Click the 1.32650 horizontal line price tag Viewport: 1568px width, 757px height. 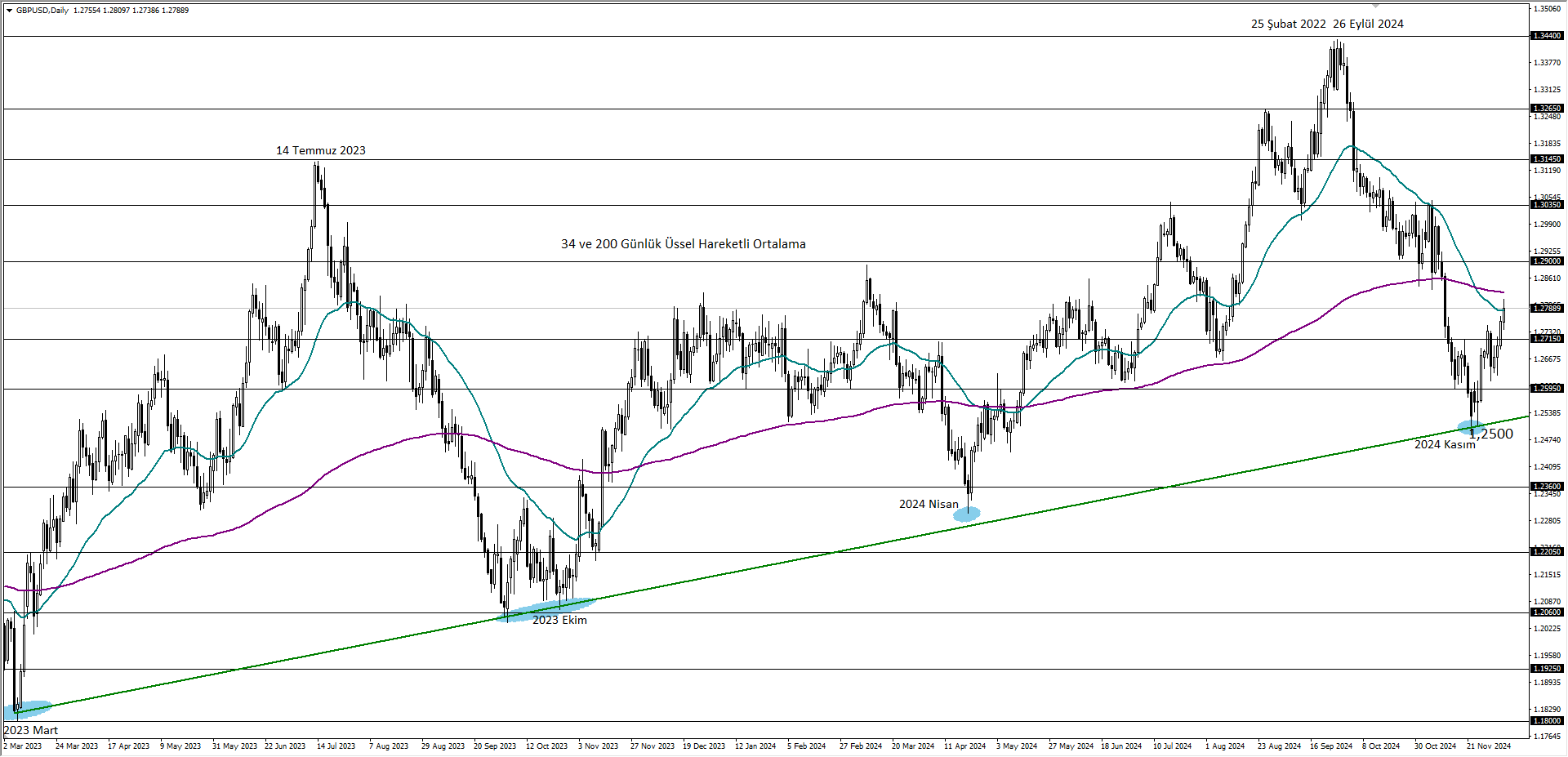click(x=1547, y=109)
